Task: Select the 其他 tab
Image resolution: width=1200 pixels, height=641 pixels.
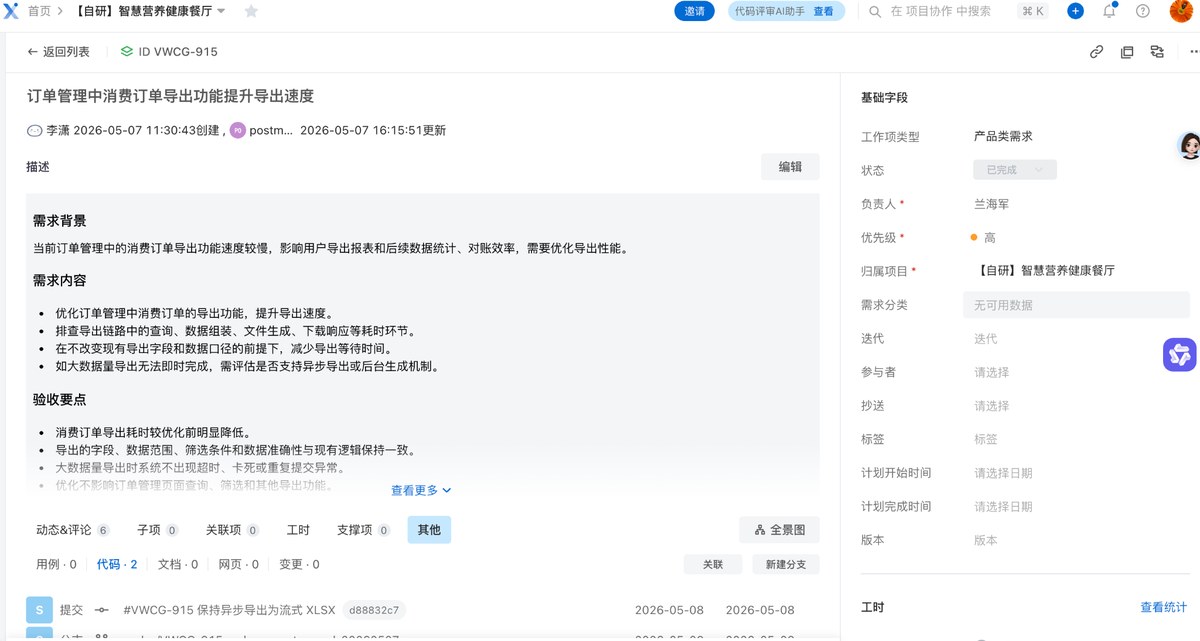Action: (429, 530)
